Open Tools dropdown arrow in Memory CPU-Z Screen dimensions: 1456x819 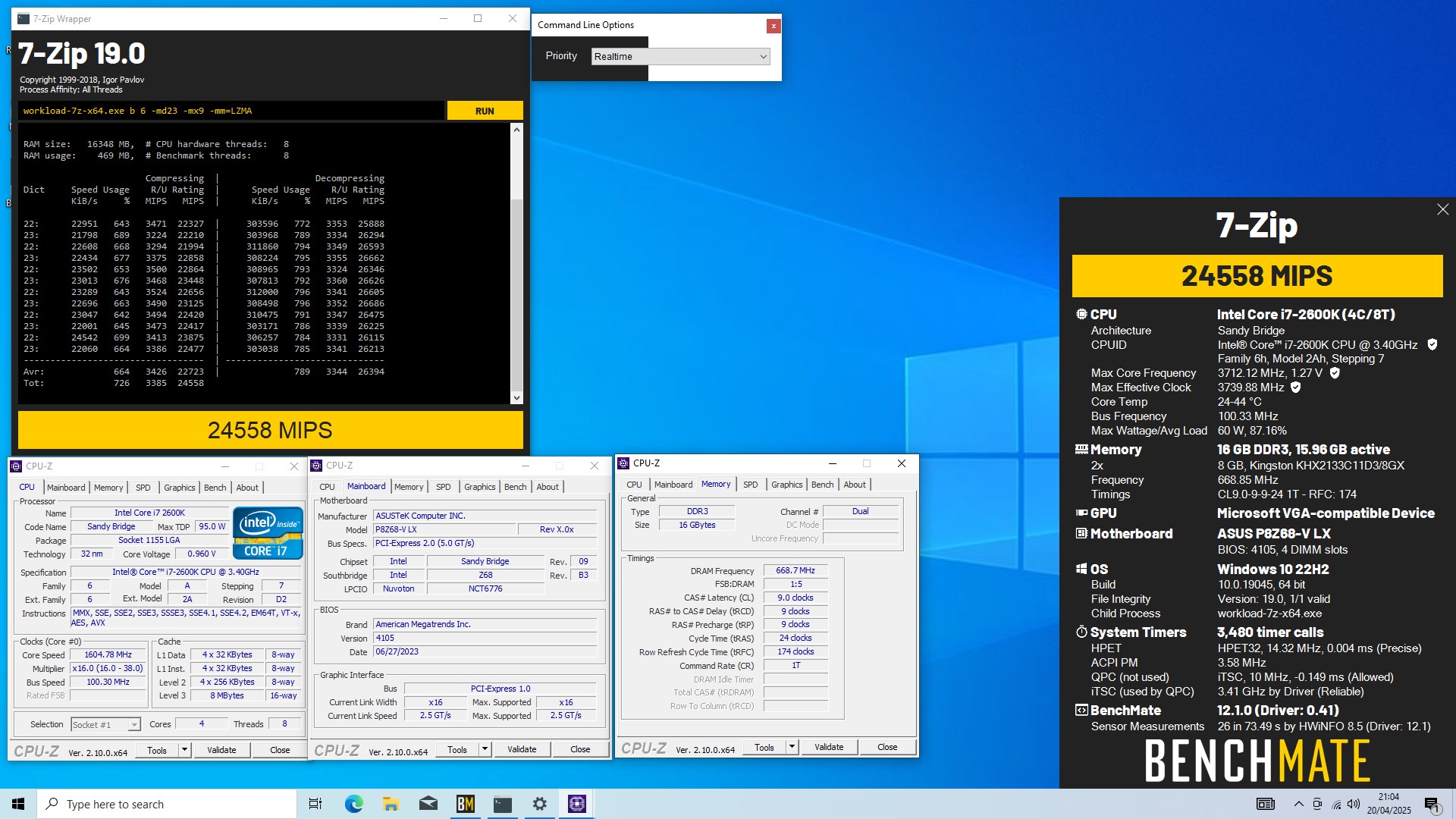click(792, 747)
